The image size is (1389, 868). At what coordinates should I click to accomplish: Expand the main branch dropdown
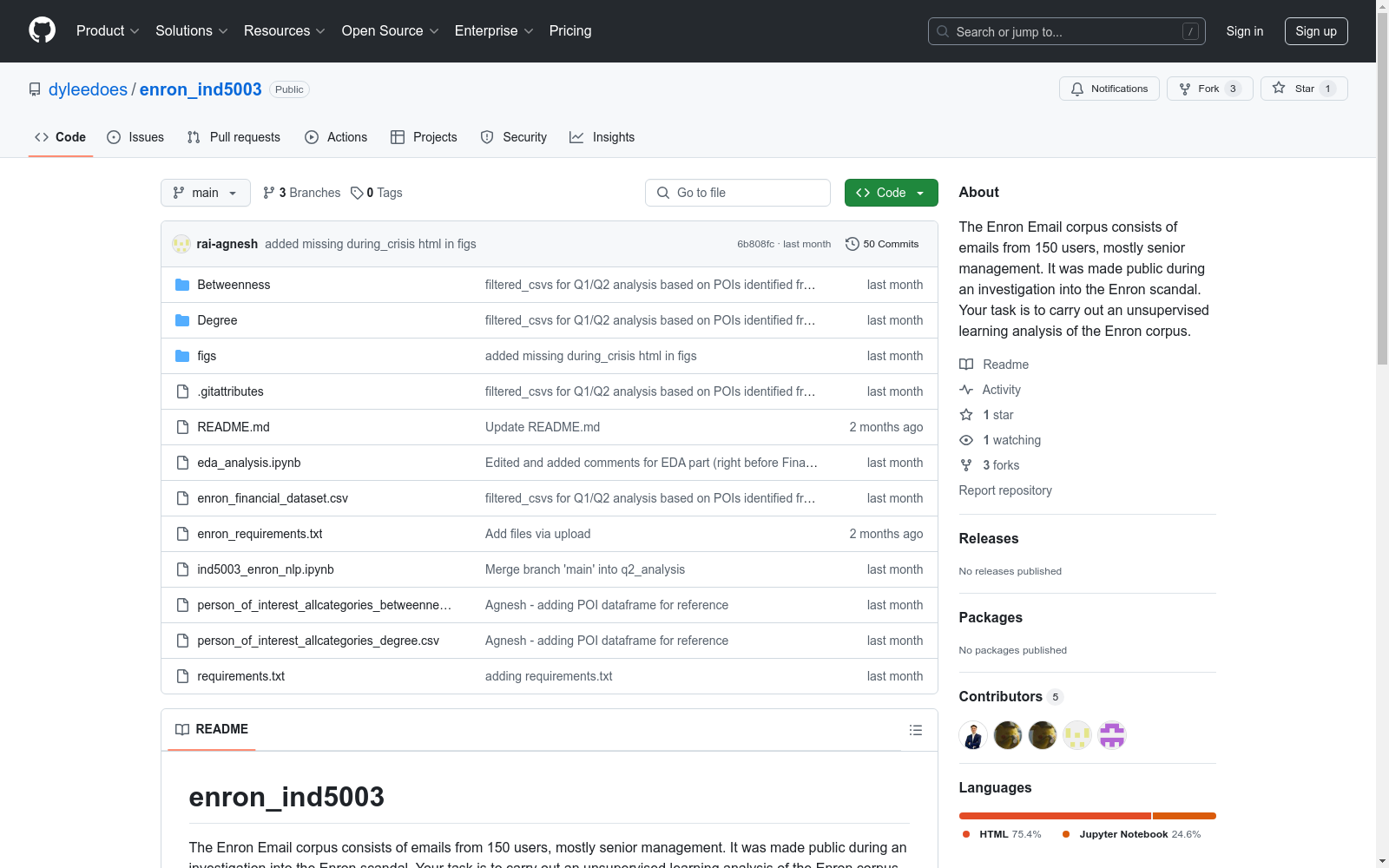205,193
